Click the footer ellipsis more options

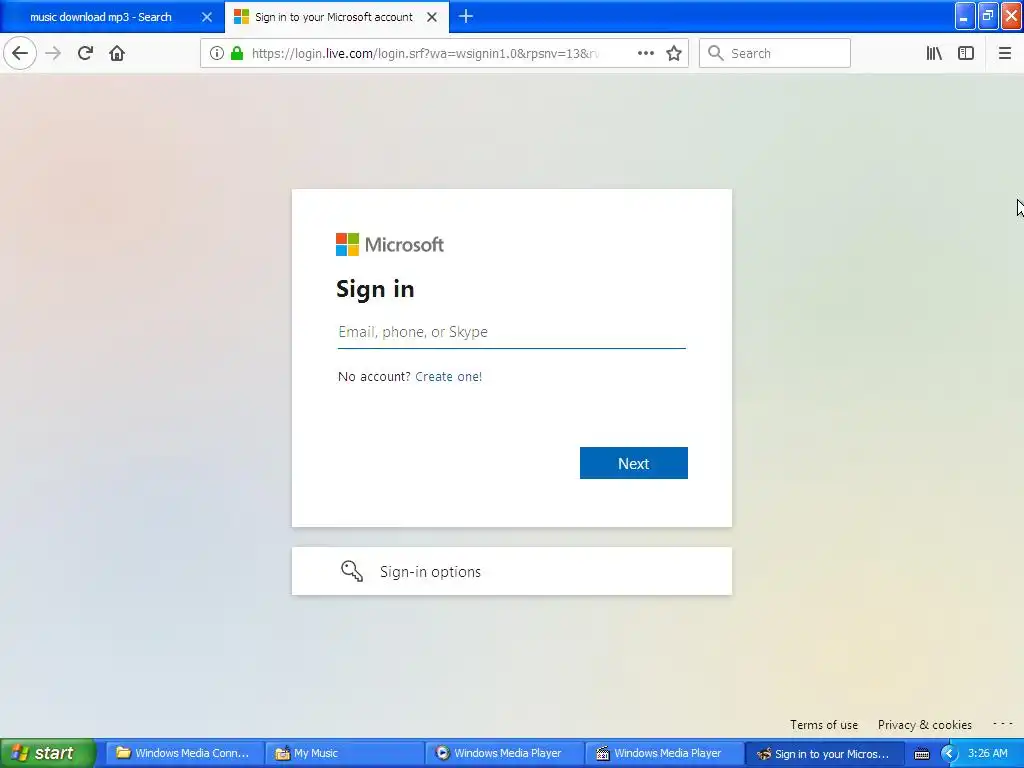click(x=1002, y=724)
